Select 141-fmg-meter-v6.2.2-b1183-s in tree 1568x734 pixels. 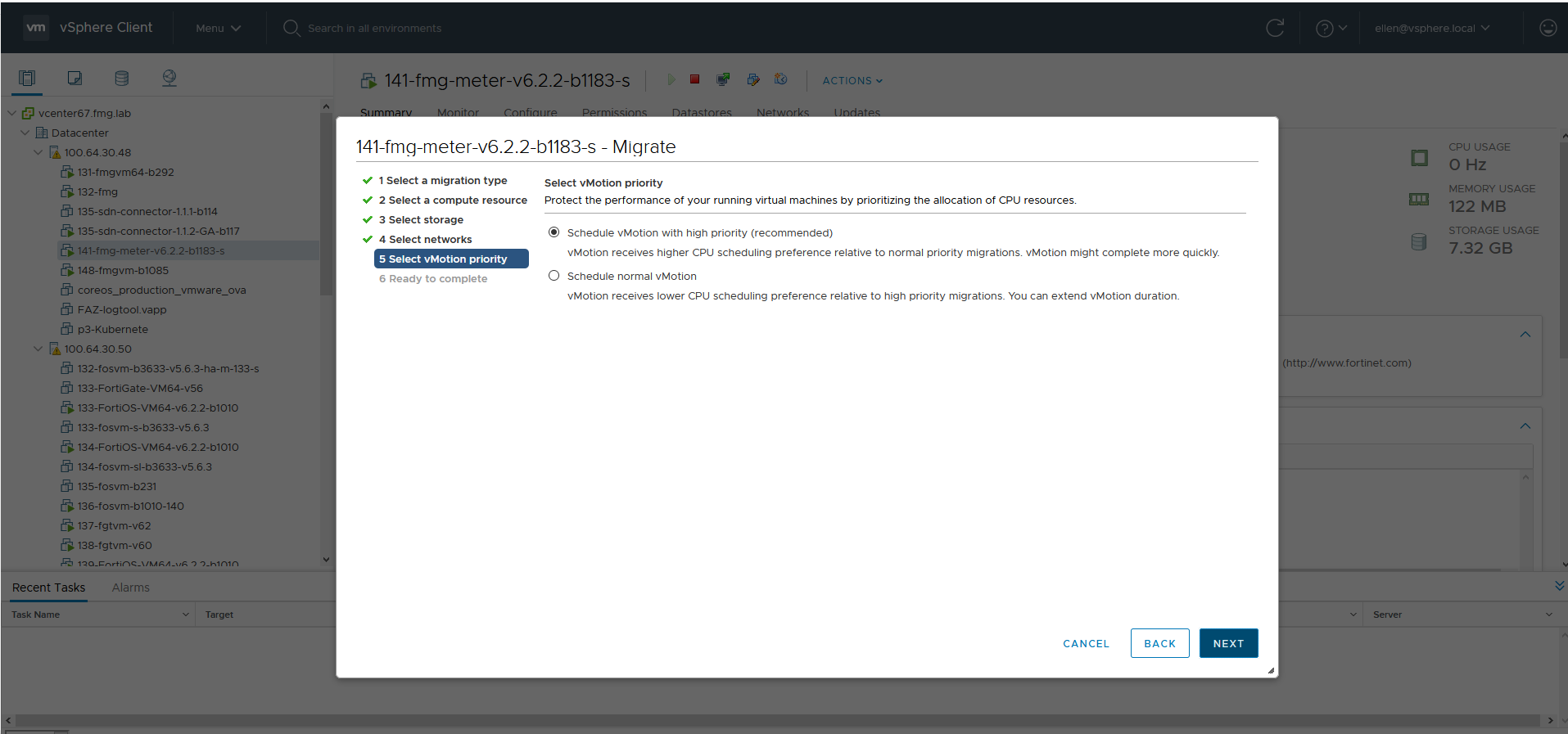coord(151,250)
